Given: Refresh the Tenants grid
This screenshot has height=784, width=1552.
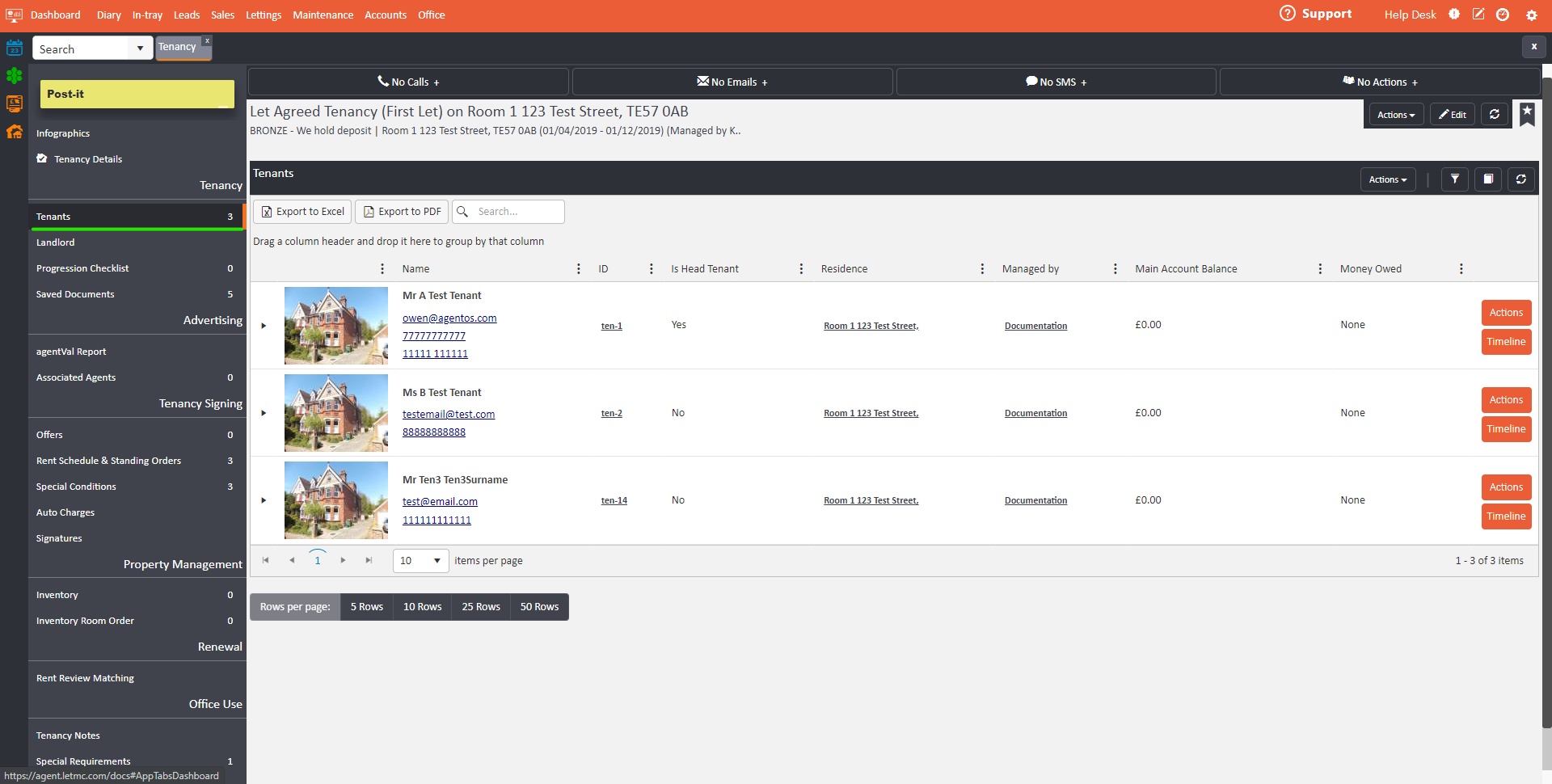Looking at the screenshot, I should click(x=1520, y=179).
